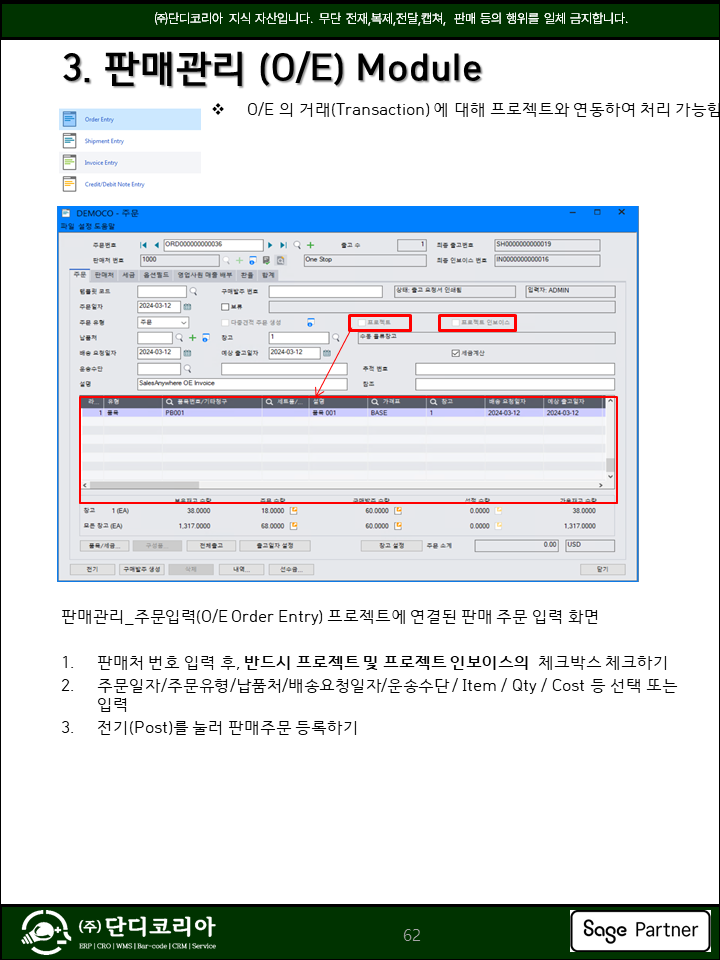Toggle the 보류 checkbox

pos(225,307)
